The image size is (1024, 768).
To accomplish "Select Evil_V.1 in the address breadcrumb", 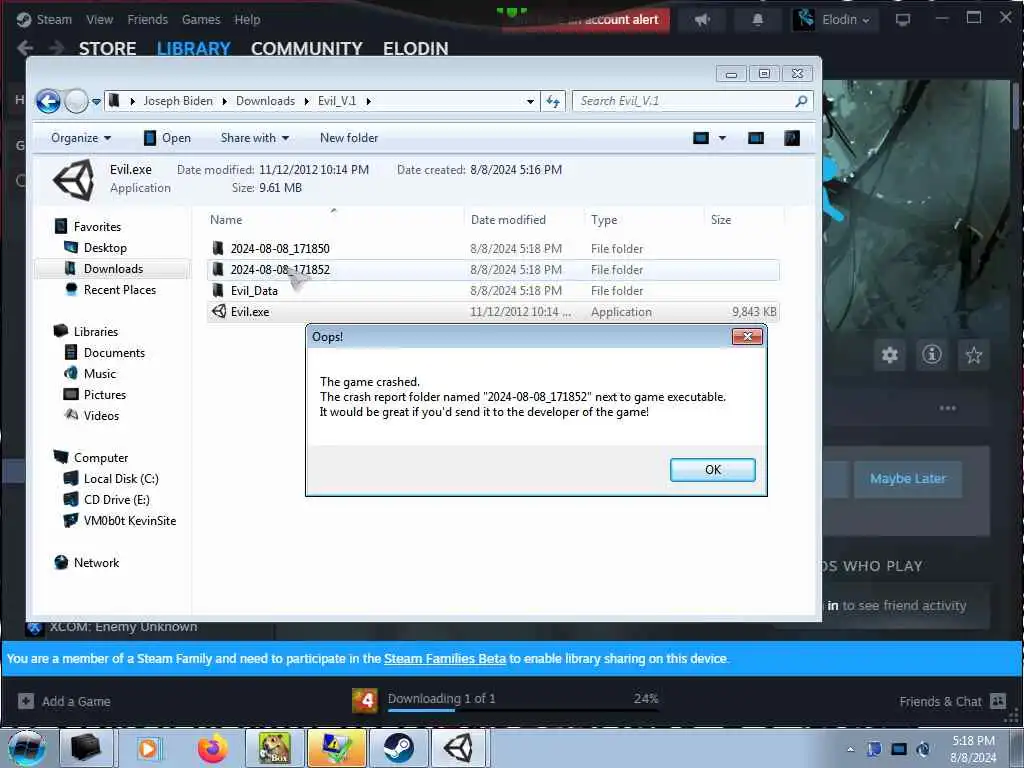I will [337, 101].
